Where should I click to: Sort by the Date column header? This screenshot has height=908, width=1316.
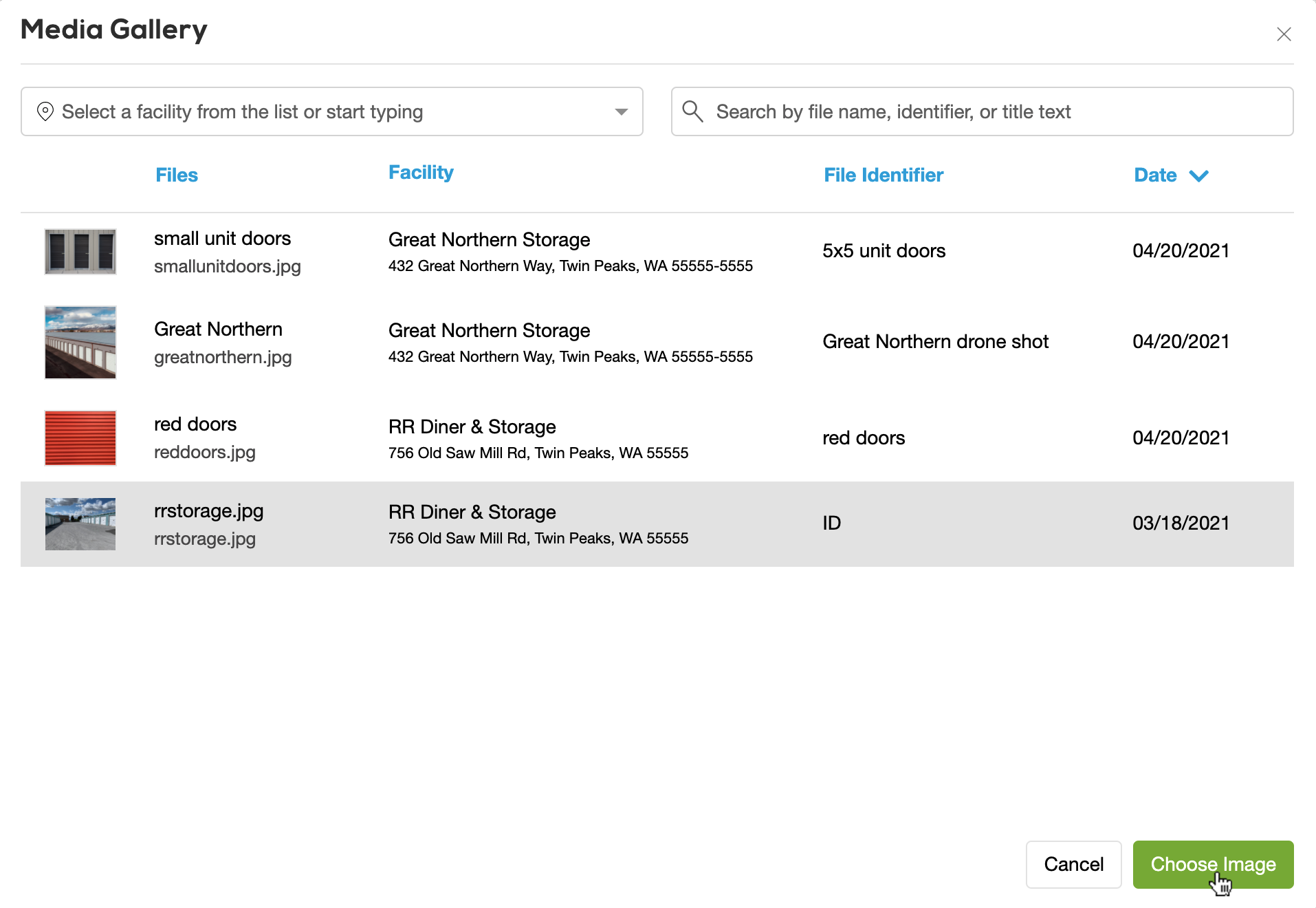point(1155,175)
